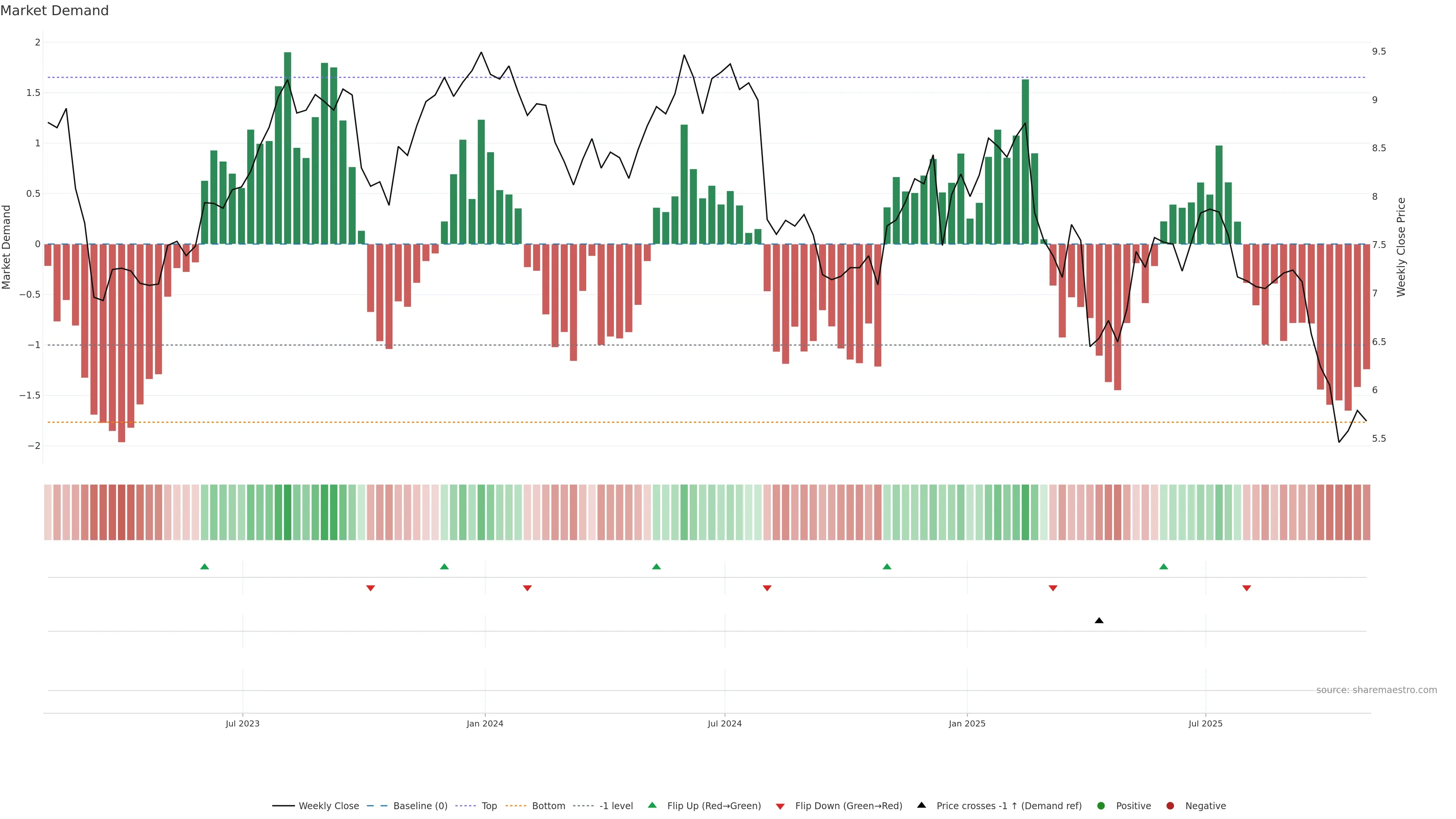Toggle Baseline (0) legend entry
This screenshot has width=1456, height=819.
point(420,806)
